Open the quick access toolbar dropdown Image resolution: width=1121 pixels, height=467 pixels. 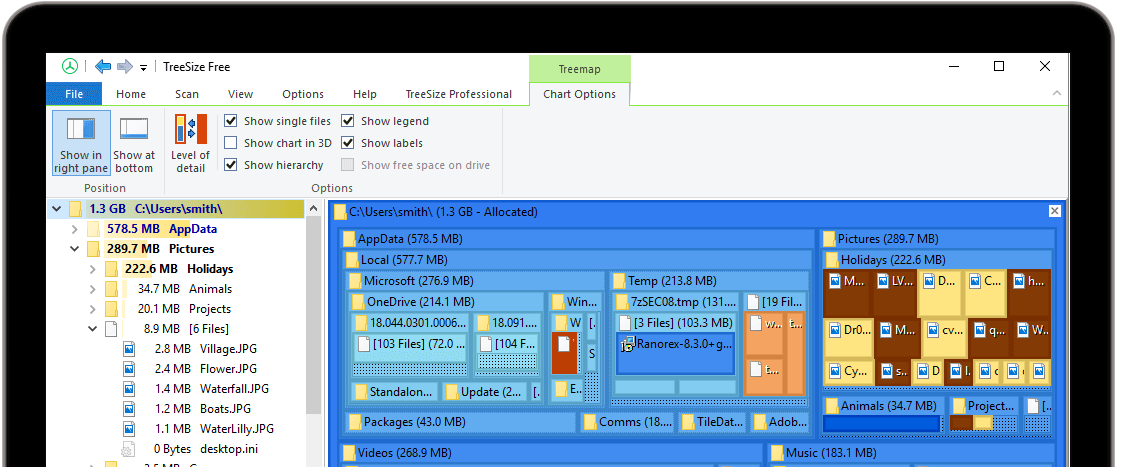[144, 68]
